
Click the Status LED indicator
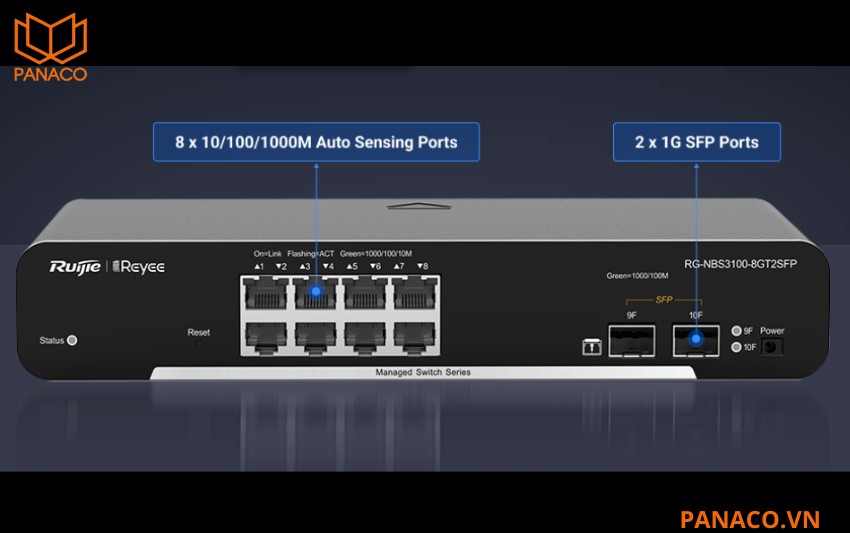tap(72, 340)
